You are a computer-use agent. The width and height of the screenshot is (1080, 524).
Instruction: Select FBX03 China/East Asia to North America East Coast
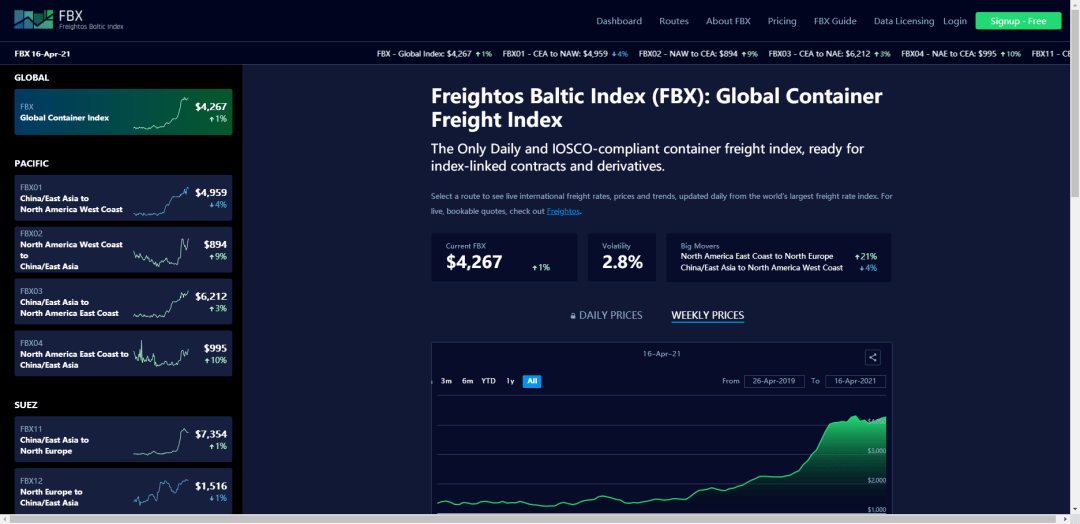coord(123,302)
